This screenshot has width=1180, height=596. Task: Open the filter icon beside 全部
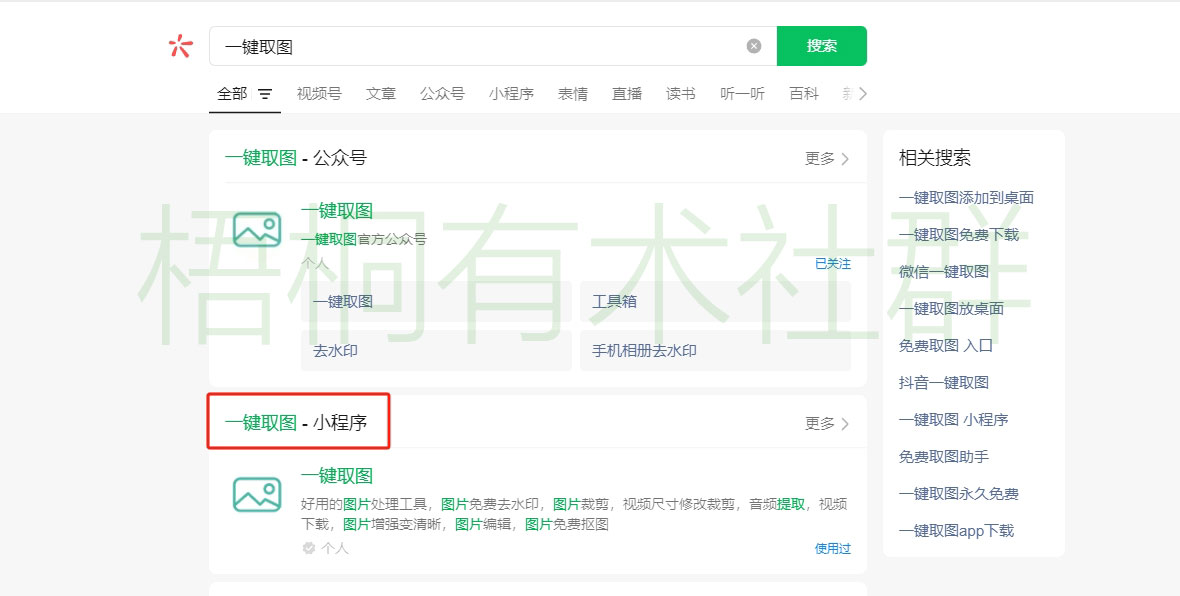265,94
